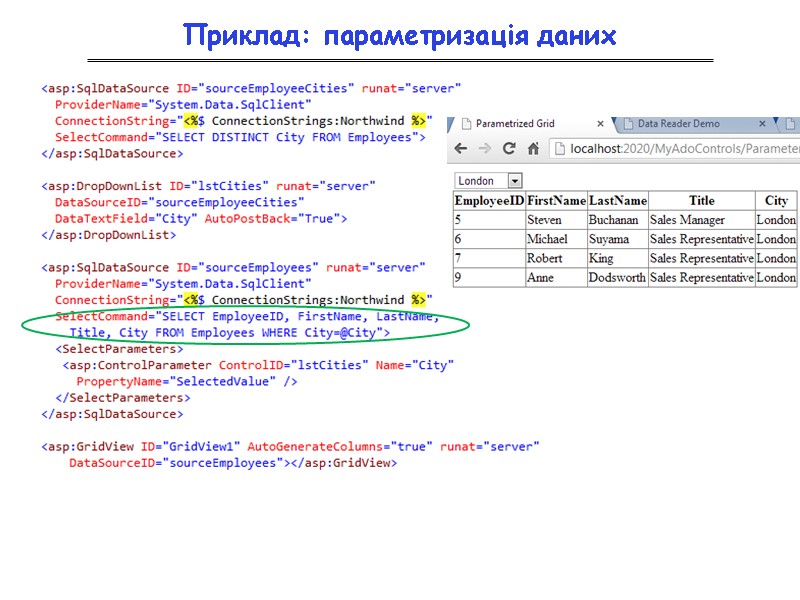
Task: Close the Parametrized Grid tab
Action: [601, 123]
